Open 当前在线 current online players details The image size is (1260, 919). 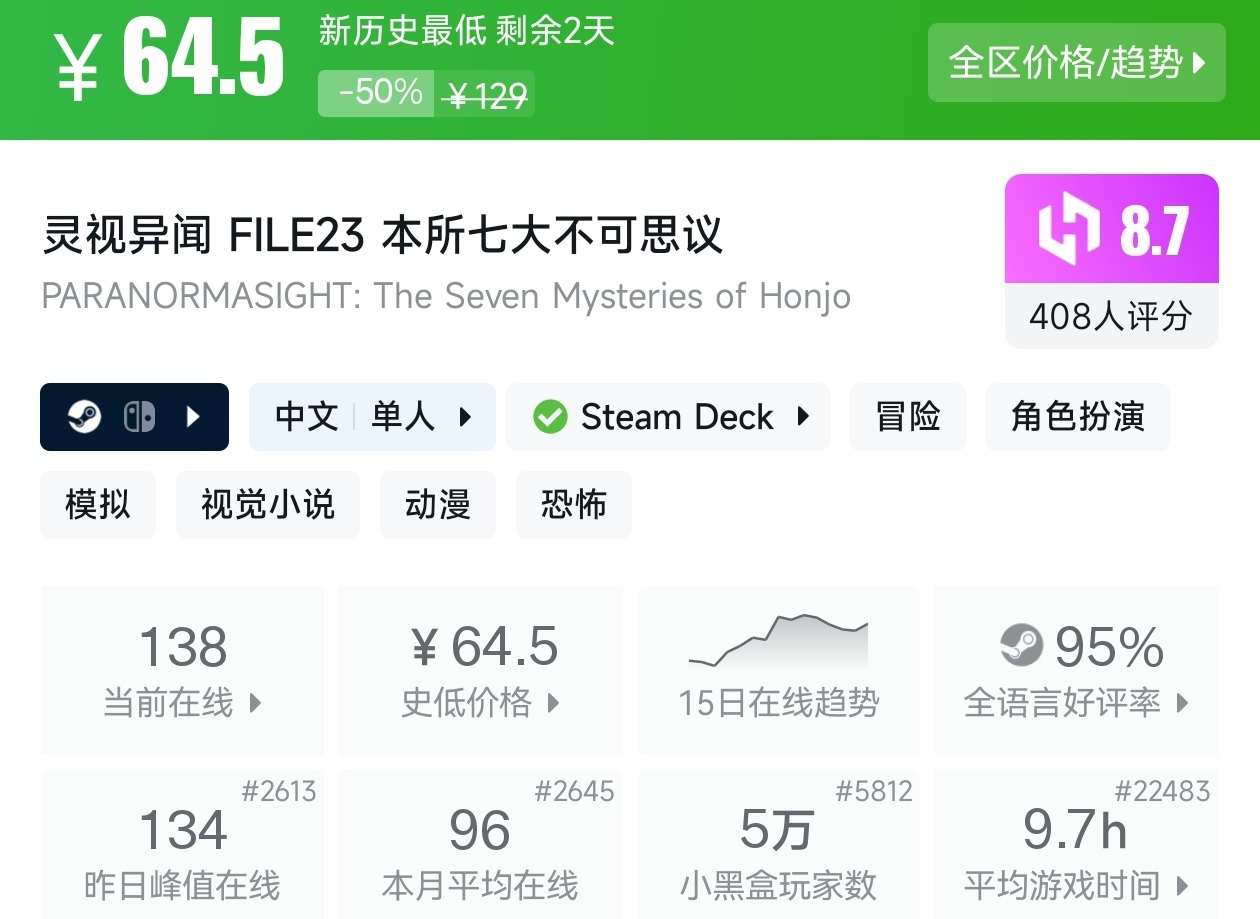pyautogui.click(x=182, y=670)
